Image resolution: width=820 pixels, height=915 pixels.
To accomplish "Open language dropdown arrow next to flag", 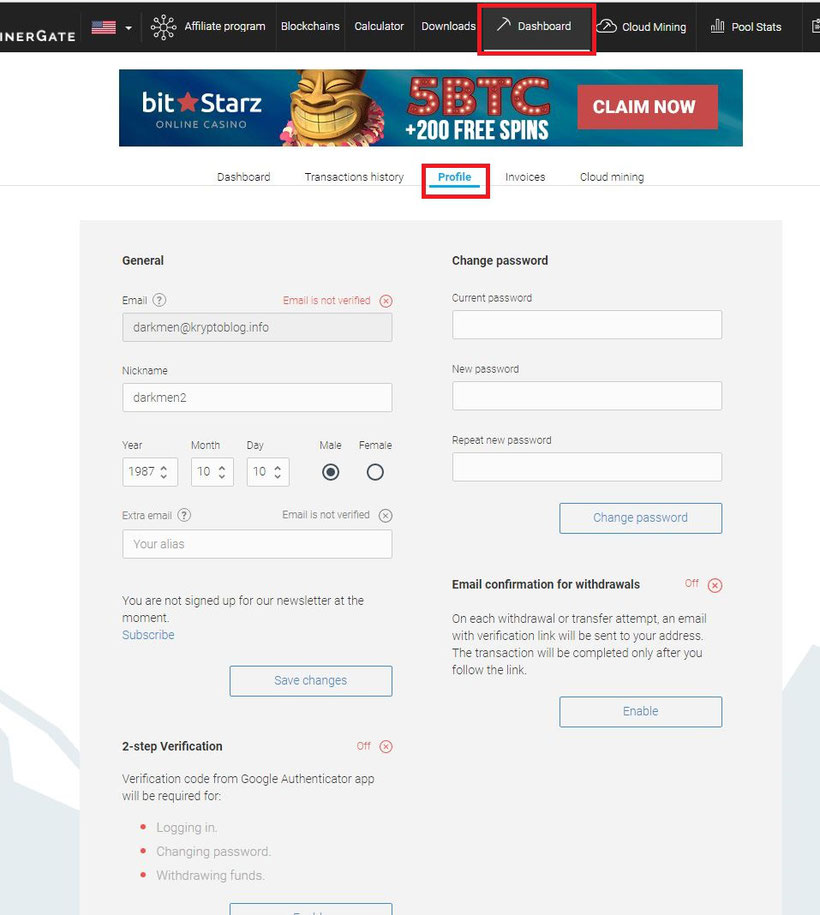I will pyautogui.click(x=128, y=27).
